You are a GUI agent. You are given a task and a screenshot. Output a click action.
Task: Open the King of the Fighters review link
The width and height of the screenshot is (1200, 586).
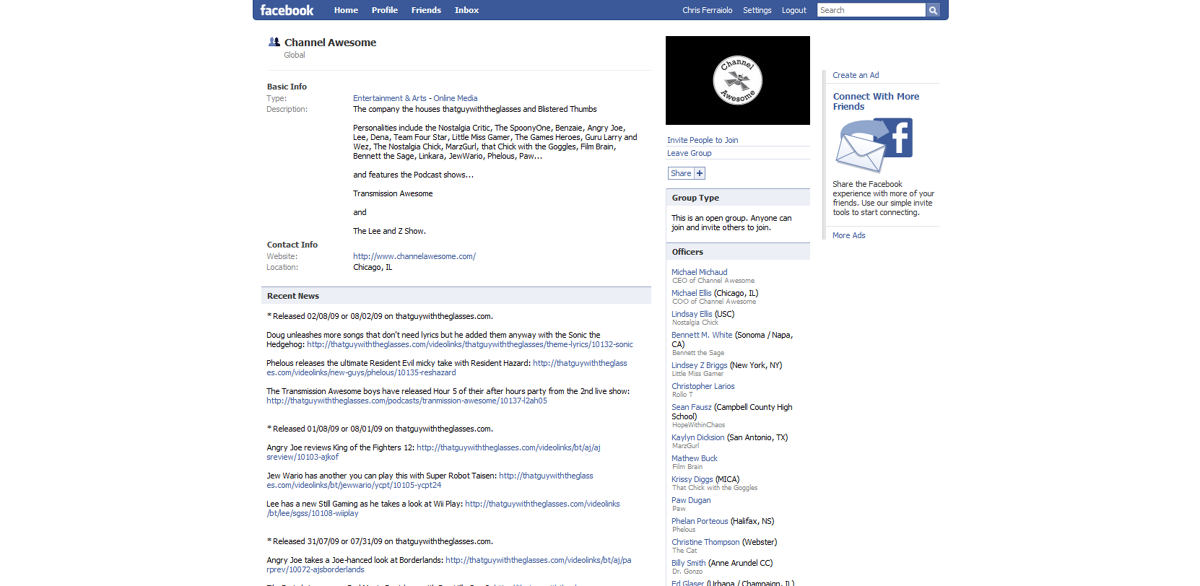point(433,452)
